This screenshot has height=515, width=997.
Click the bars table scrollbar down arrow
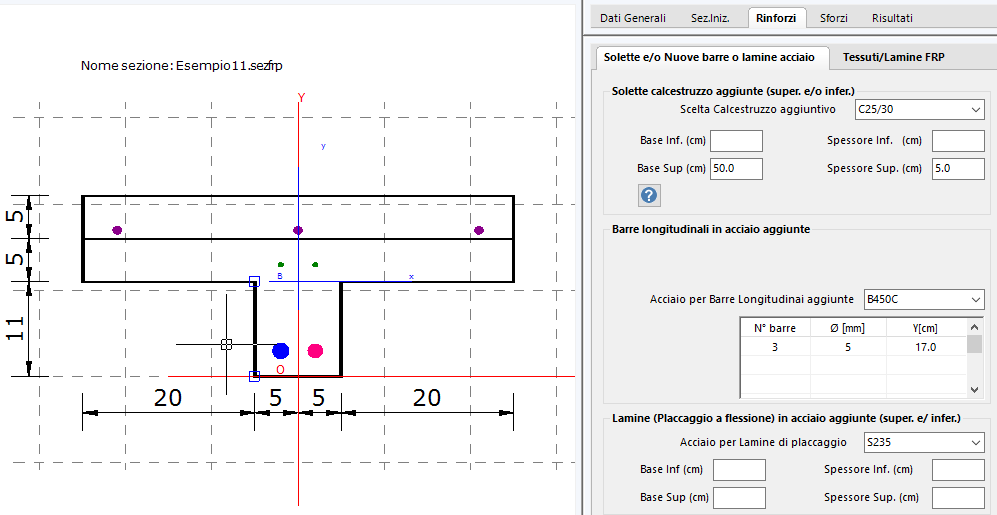click(x=975, y=390)
